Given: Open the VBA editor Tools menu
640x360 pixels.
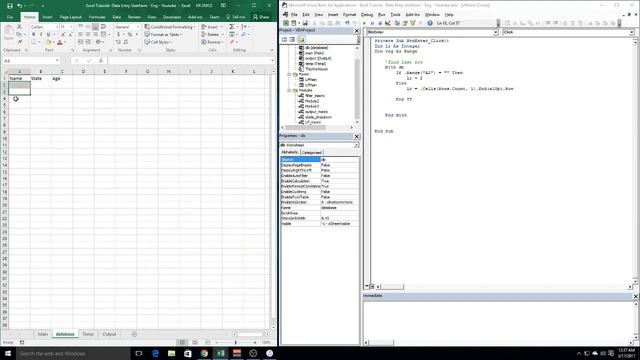Looking at the screenshot, I should click(395, 14).
